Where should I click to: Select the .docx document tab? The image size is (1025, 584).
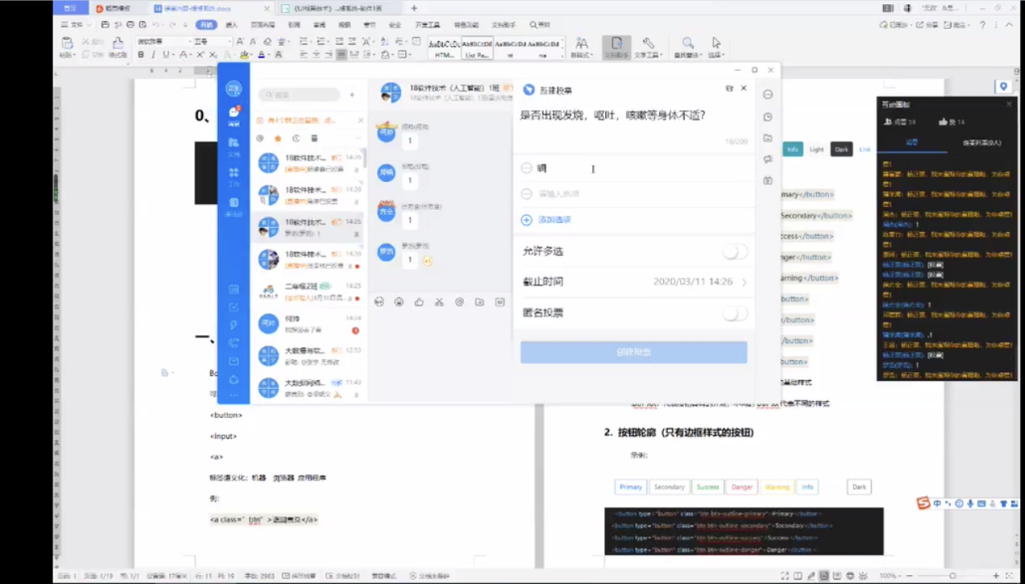coord(212,9)
